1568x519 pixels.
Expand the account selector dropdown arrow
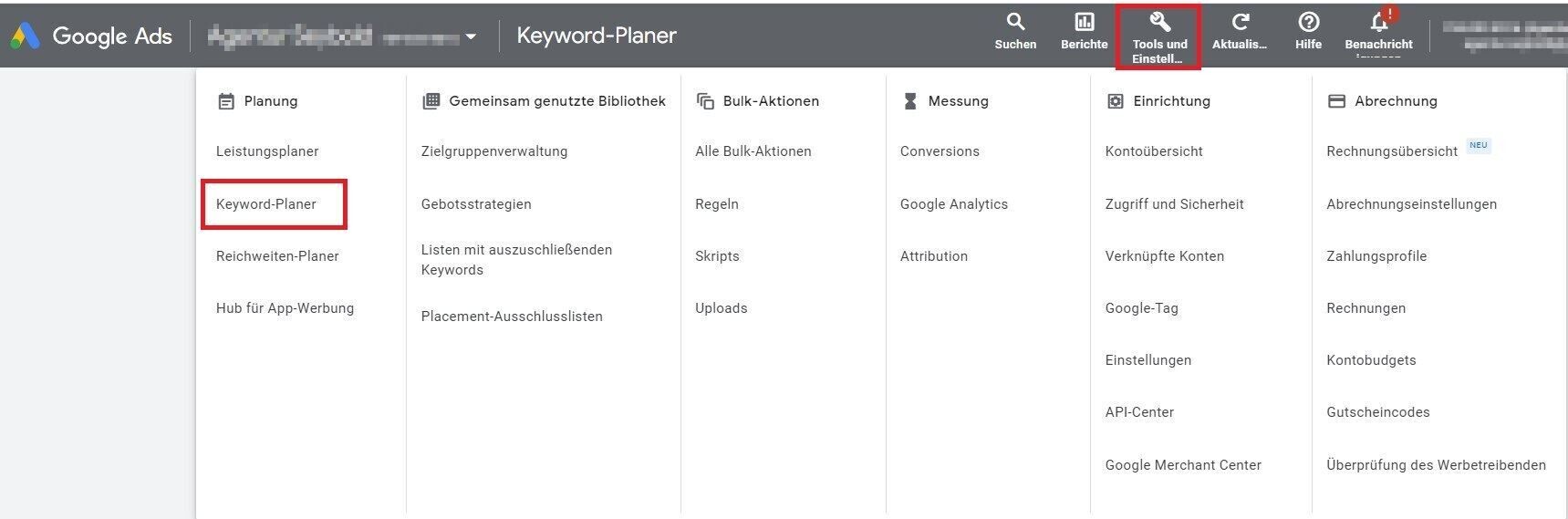471,37
